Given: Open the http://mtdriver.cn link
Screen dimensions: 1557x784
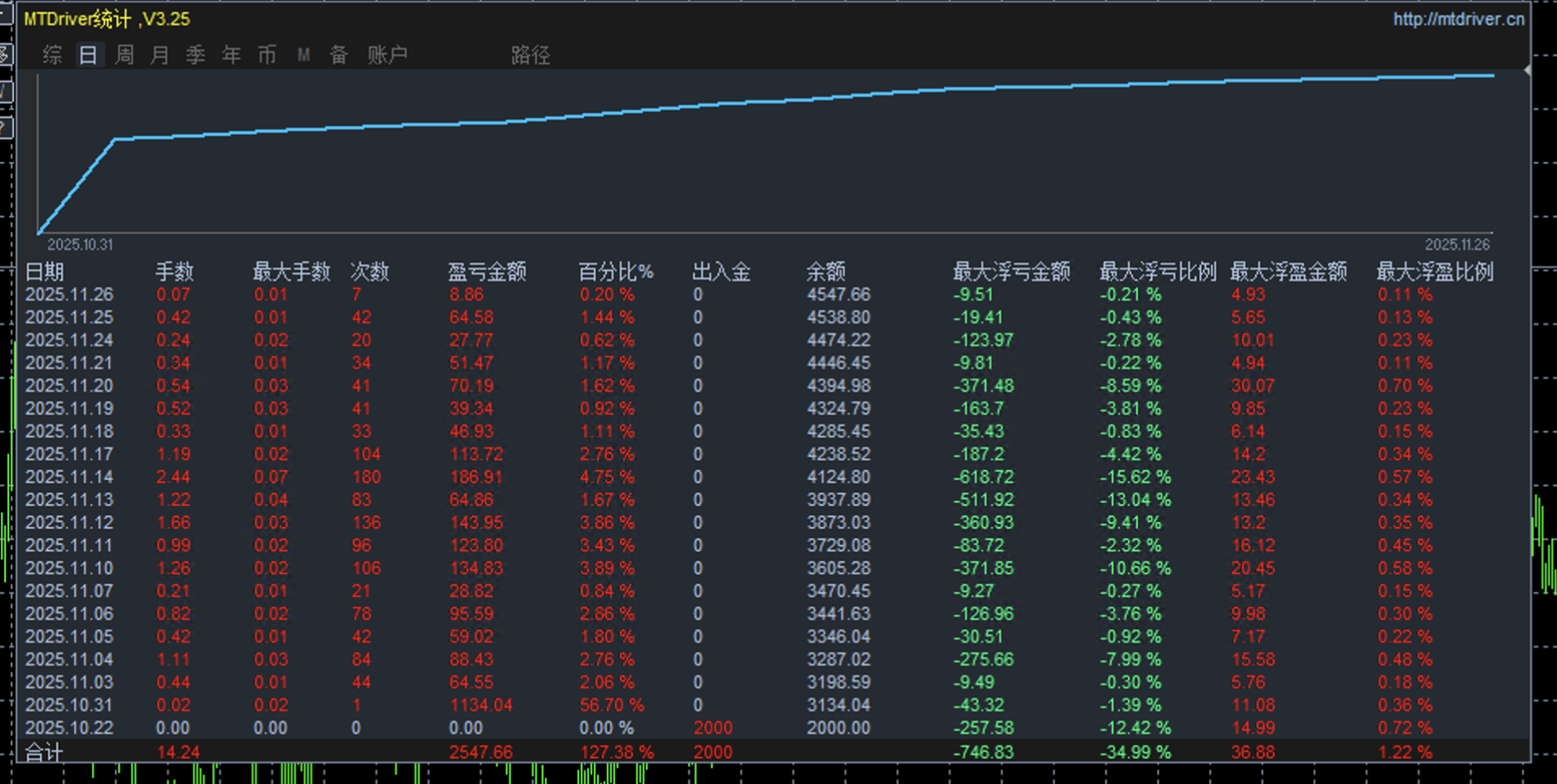Looking at the screenshot, I should point(1459,19).
